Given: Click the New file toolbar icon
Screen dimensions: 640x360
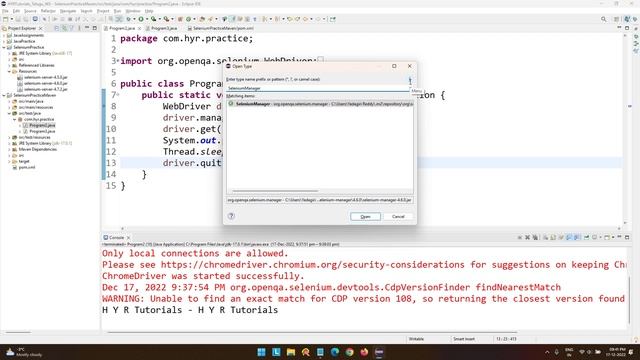Looking at the screenshot, I should click(5, 19).
